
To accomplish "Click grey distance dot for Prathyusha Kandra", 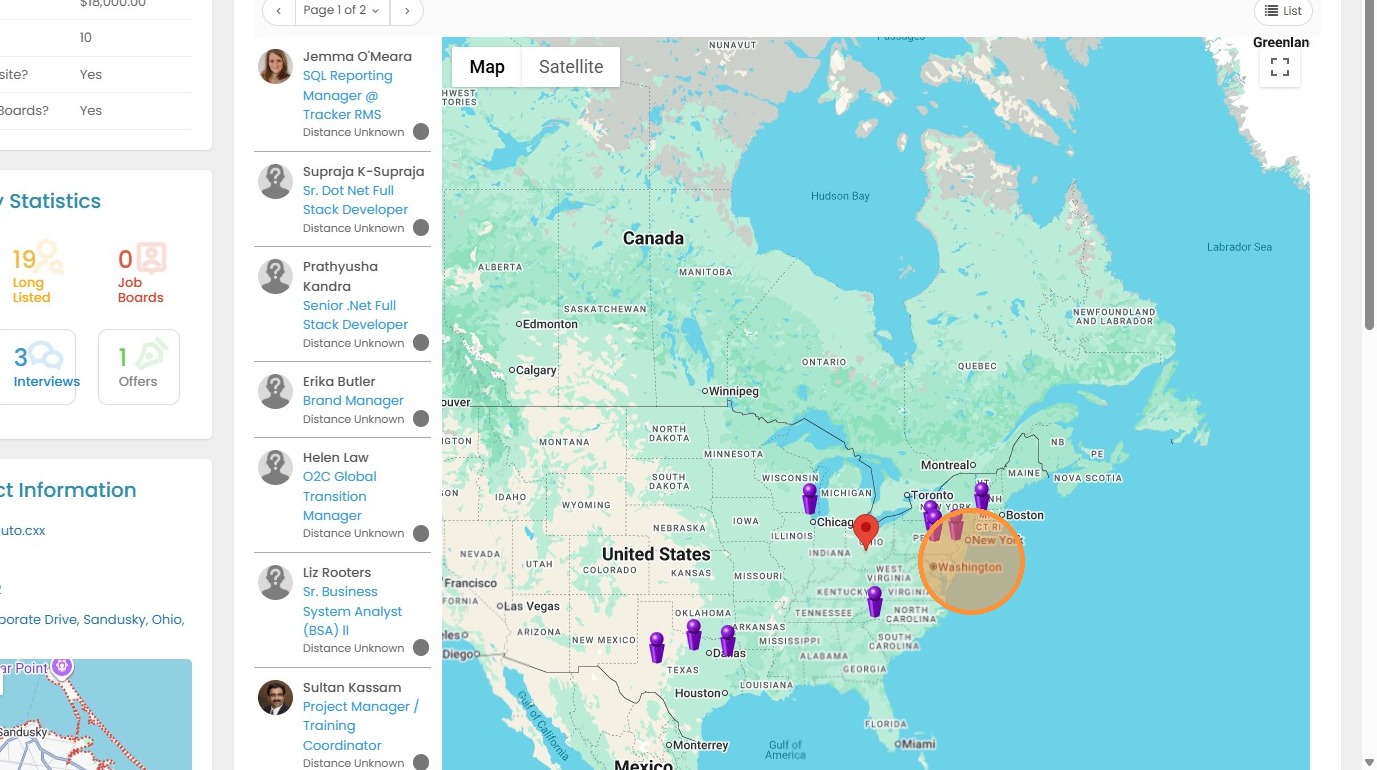I will (421, 343).
